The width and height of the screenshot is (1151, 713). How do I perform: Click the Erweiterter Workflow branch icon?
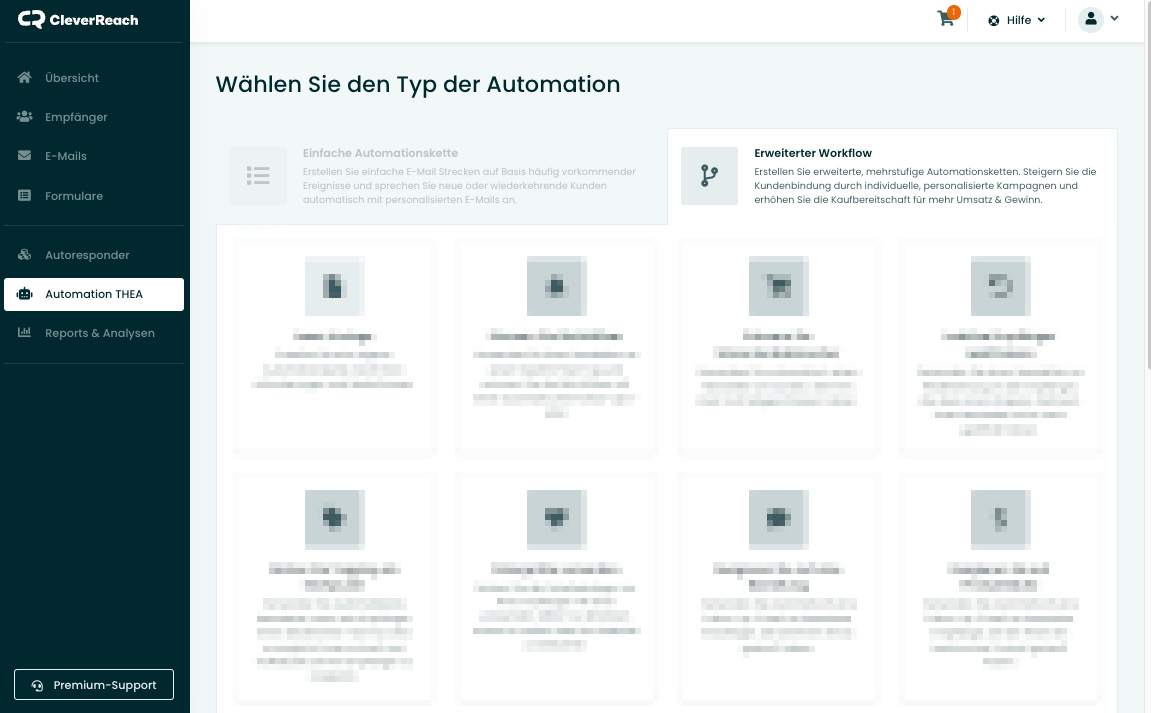click(710, 176)
